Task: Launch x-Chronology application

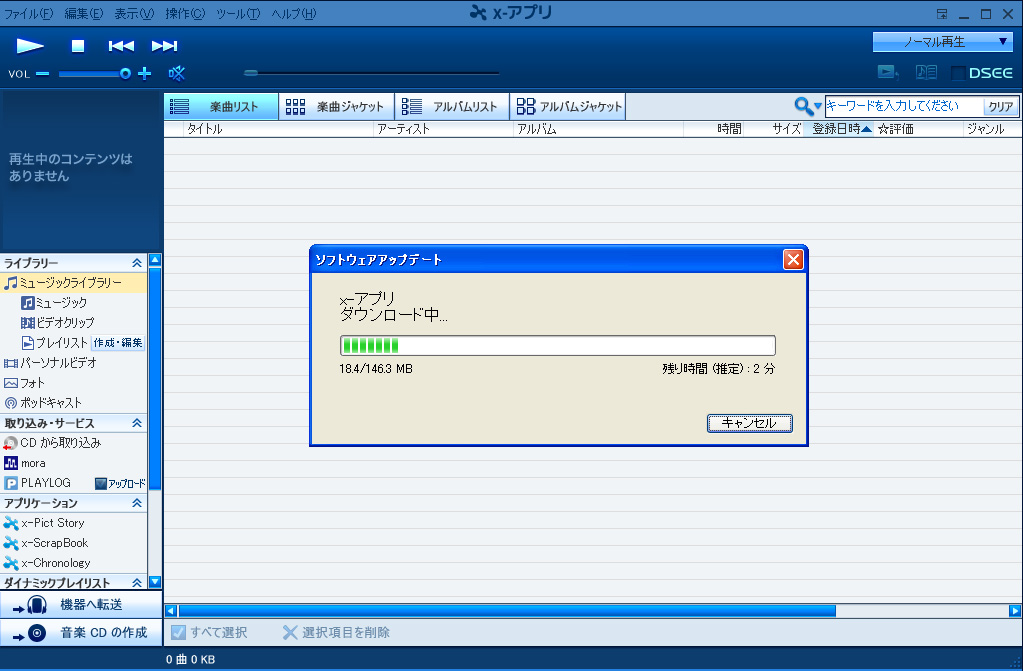Action: tap(47, 563)
